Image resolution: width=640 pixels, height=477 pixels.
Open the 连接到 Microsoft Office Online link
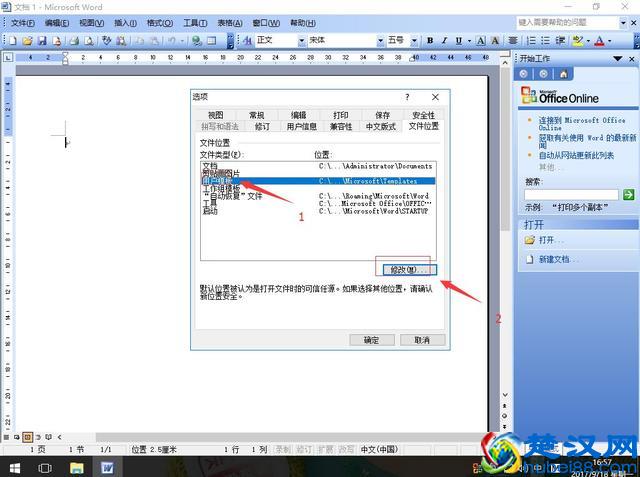click(582, 124)
